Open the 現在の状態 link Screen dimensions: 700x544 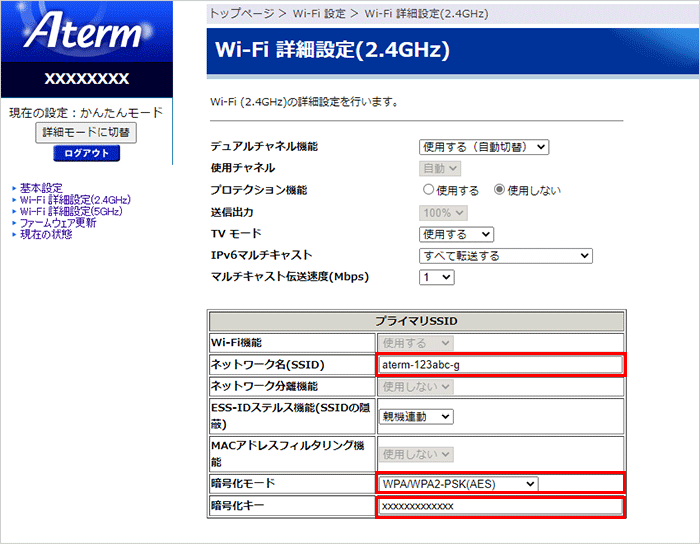46,234
